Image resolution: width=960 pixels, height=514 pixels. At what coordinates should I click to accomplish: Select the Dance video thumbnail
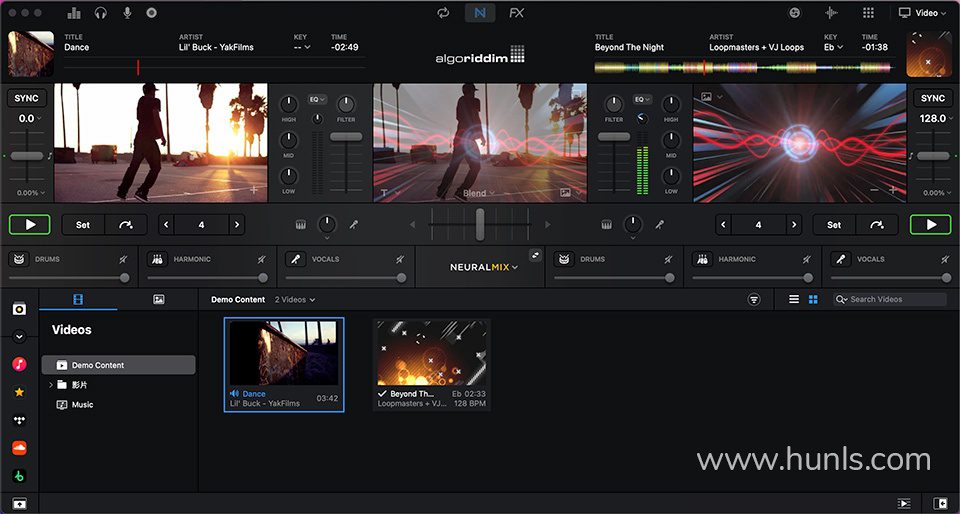click(284, 365)
